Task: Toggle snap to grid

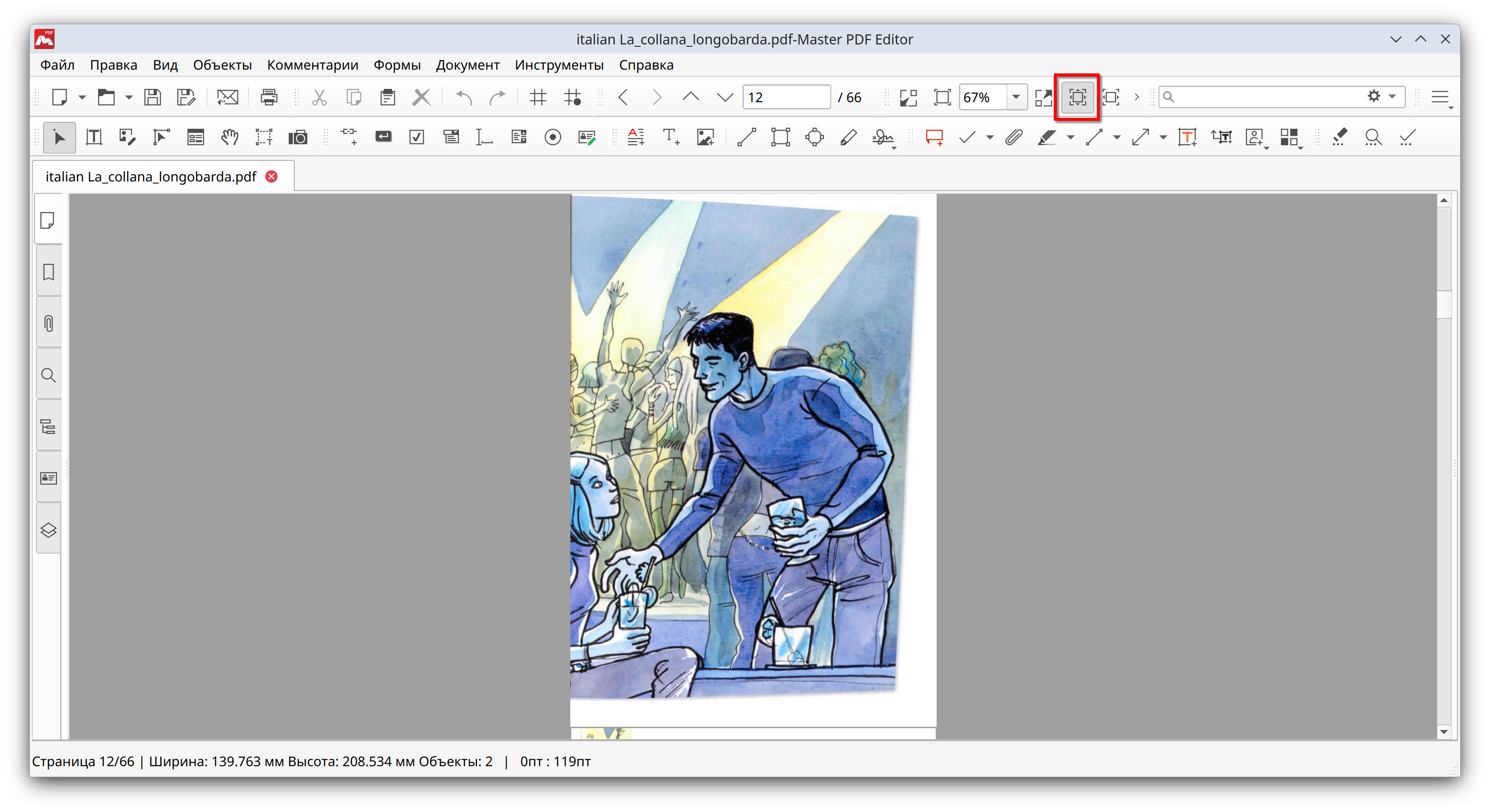Action: tap(573, 97)
